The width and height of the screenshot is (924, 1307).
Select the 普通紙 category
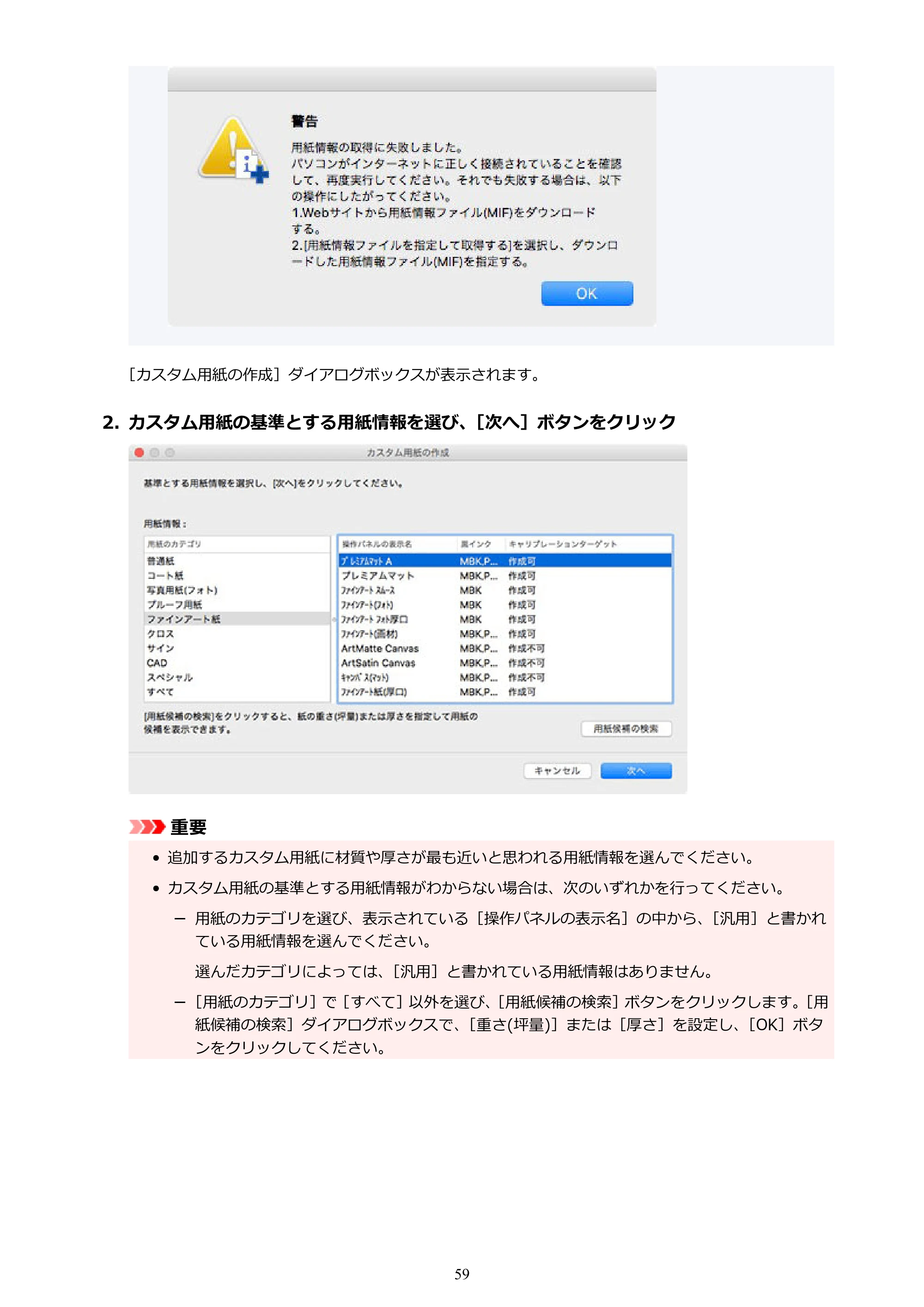pyautogui.click(x=237, y=561)
